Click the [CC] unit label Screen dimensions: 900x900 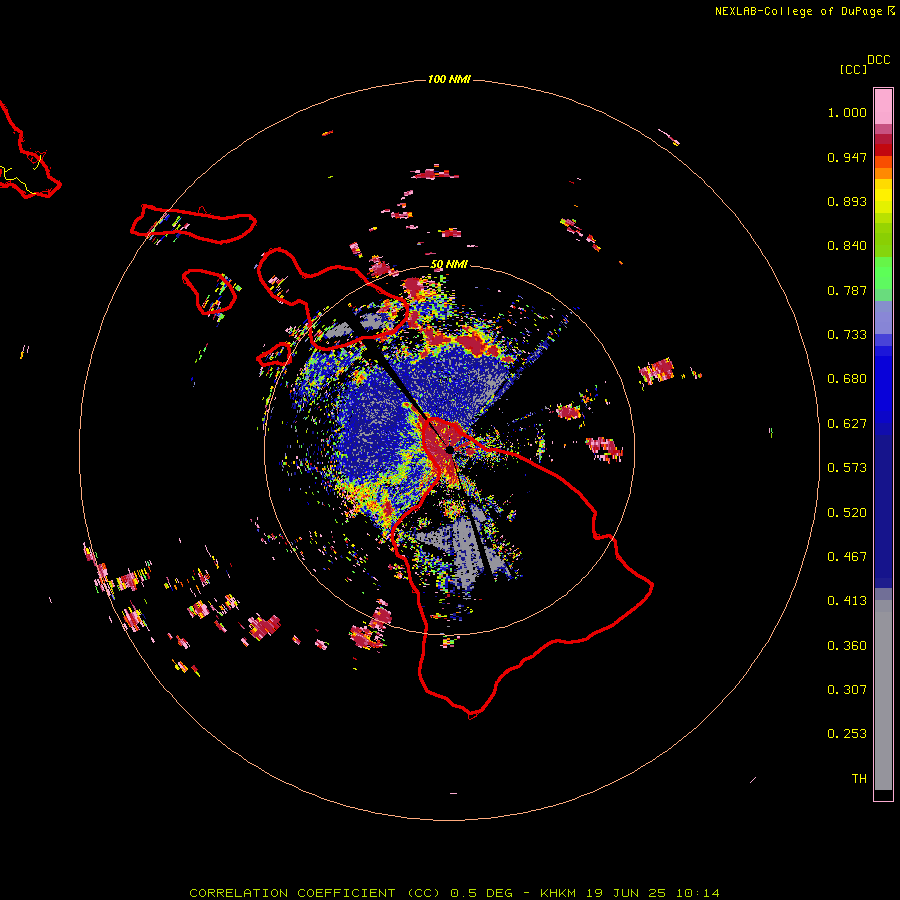[x=853, y=69]
